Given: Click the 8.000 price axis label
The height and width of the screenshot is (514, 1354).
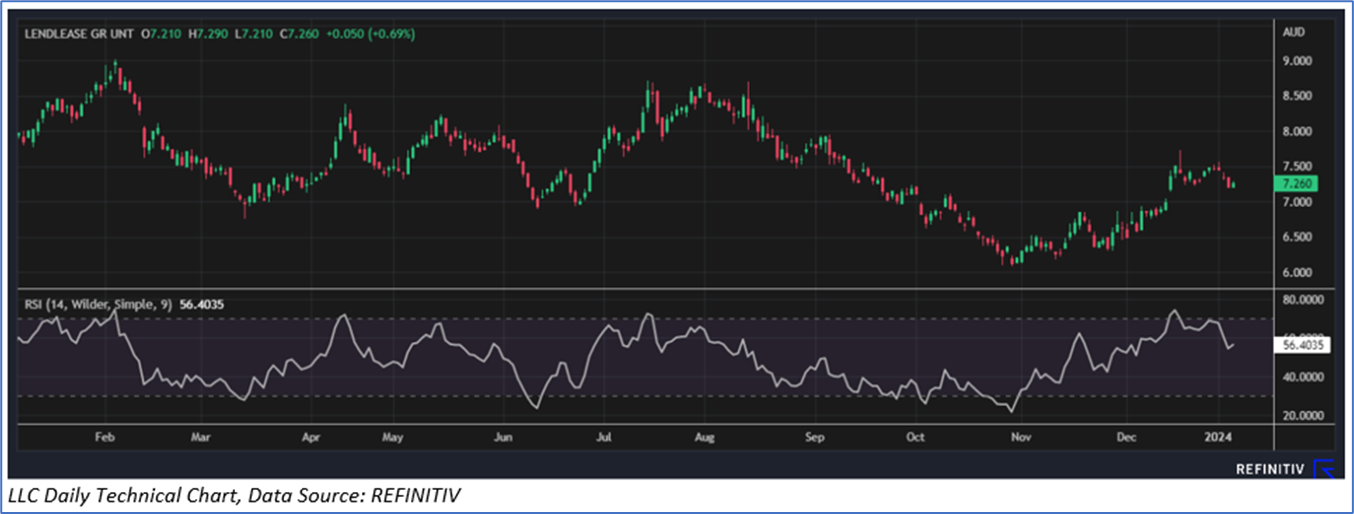Looking at the screenshot, I should tap(1297, 131).
